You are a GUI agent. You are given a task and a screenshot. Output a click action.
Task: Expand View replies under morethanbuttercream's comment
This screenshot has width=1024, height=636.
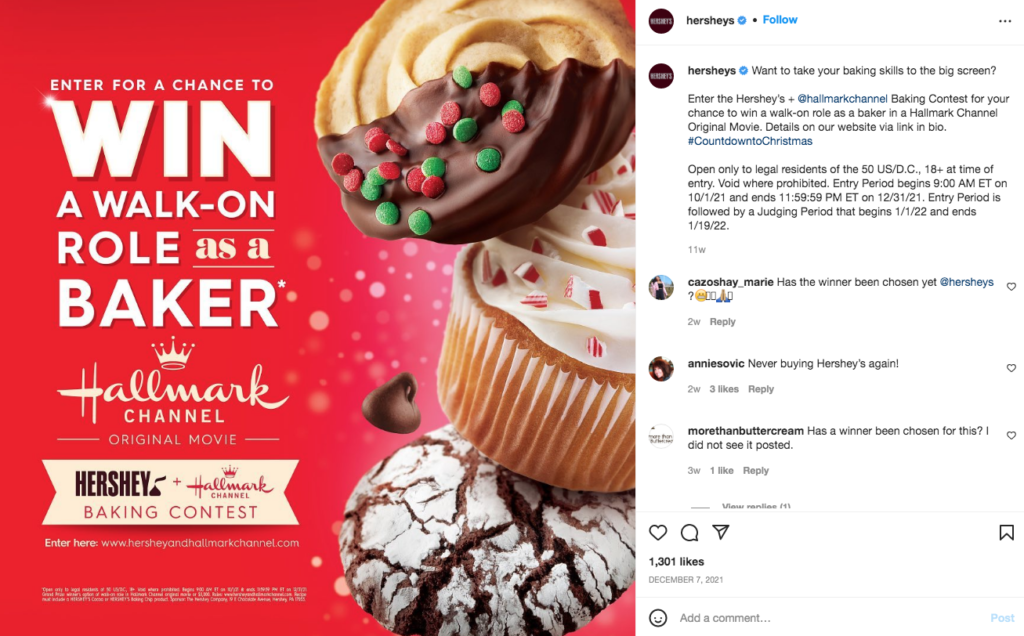[756, 506]
